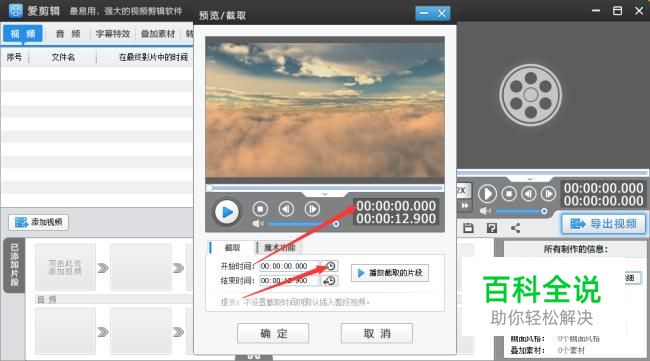Stop playback in the preview dialog
This screenshot has height=361, width=650.
click(x=260, y=209)
